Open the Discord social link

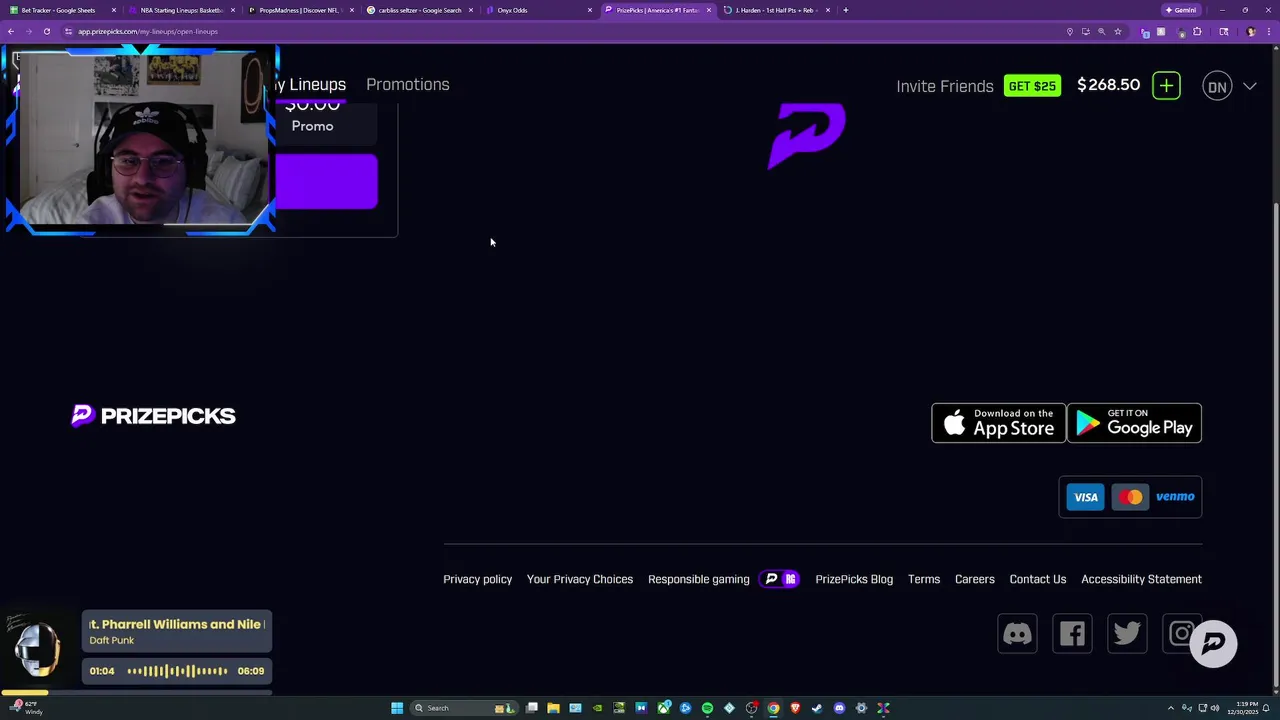(x=1017, y=634)
